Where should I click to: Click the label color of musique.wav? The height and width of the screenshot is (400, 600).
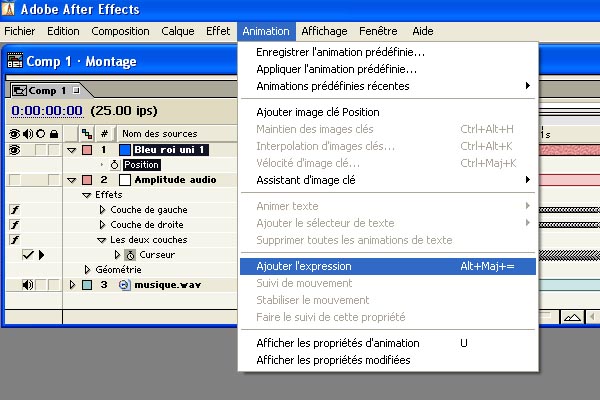[x=87, y=285]
